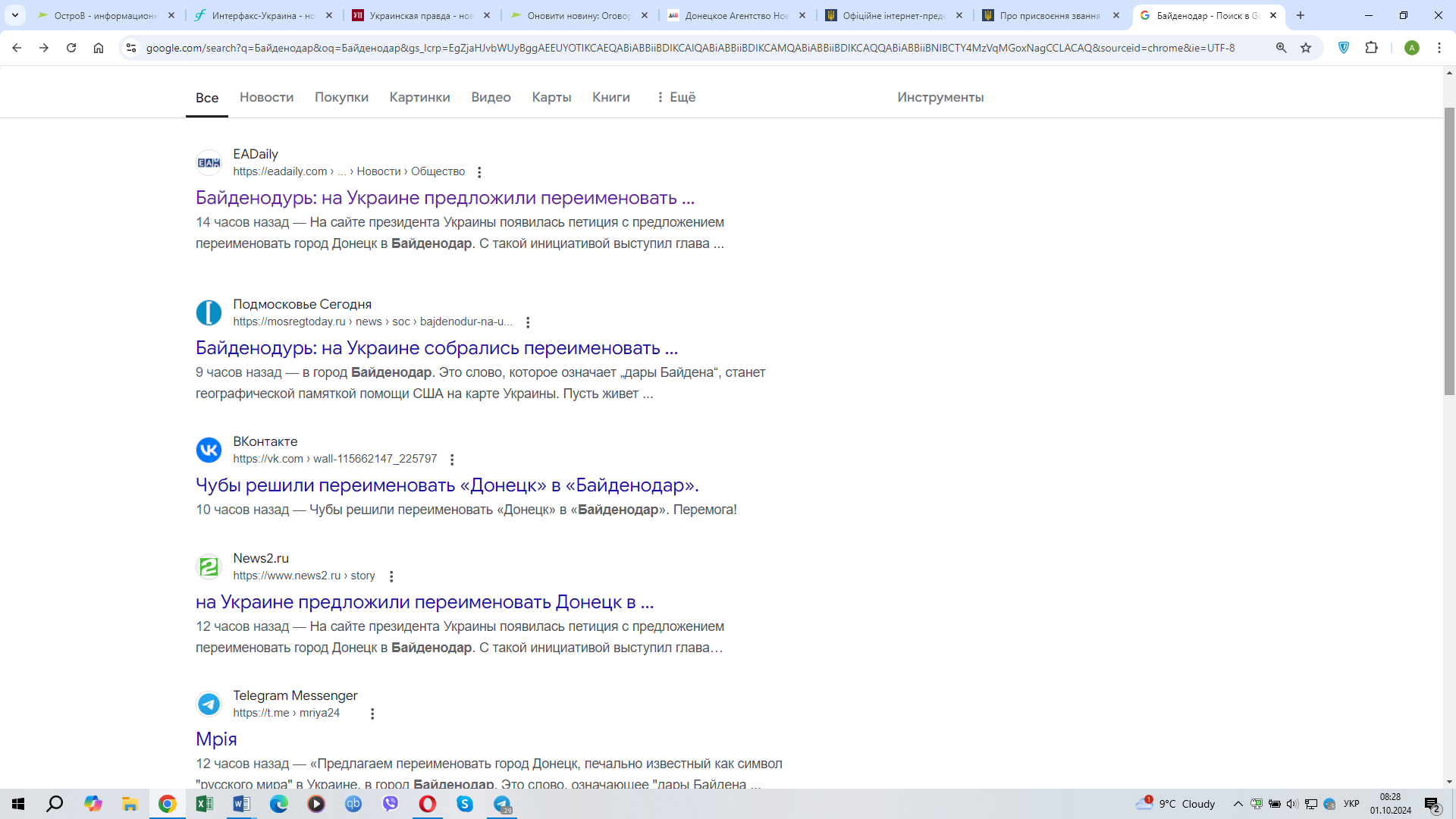Switch to the Украинская правда browser tab
The height and width of the screenshot is (819, 1456).
[419, 15]
